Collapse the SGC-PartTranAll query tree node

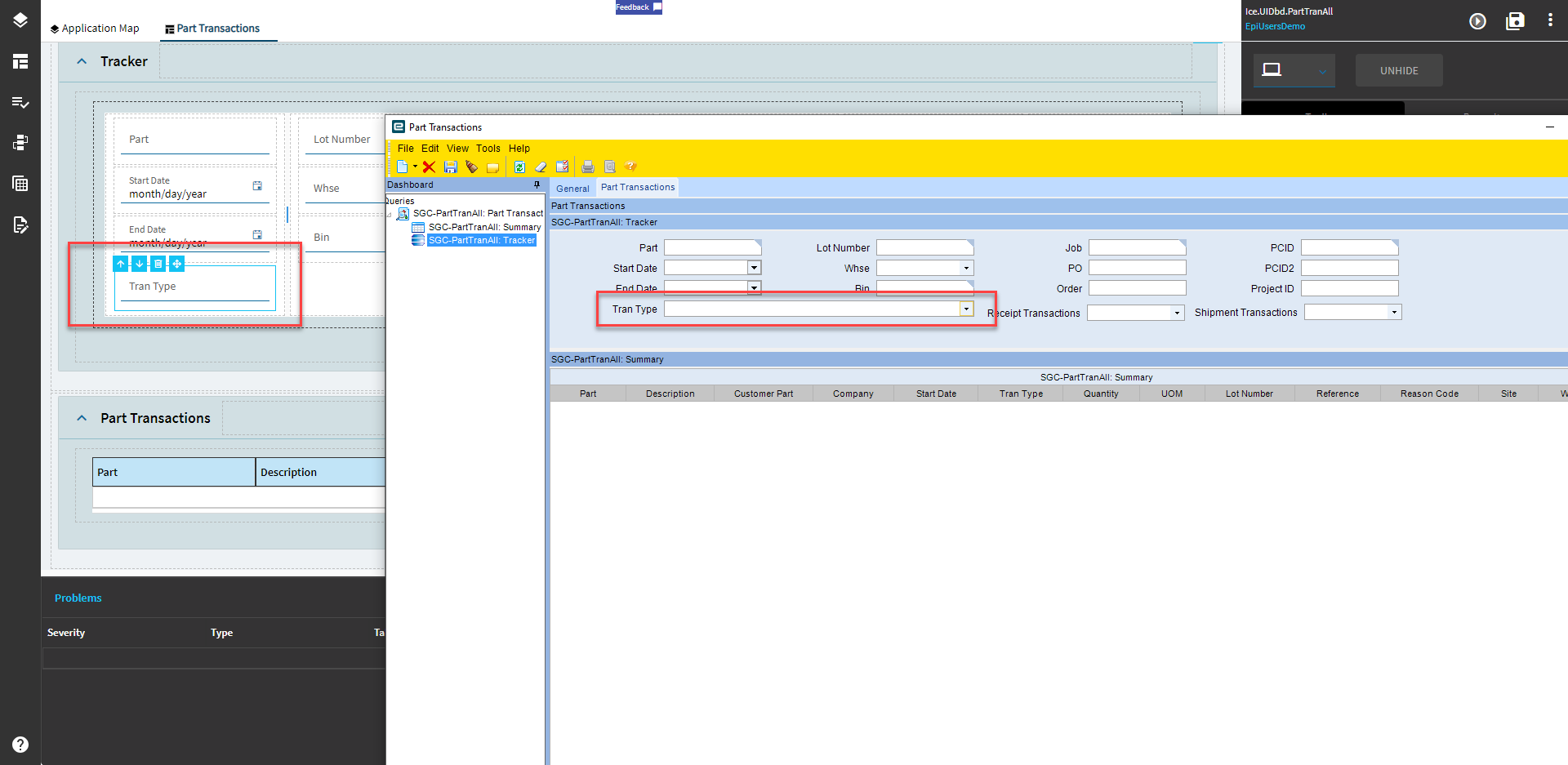coord(390,215)
